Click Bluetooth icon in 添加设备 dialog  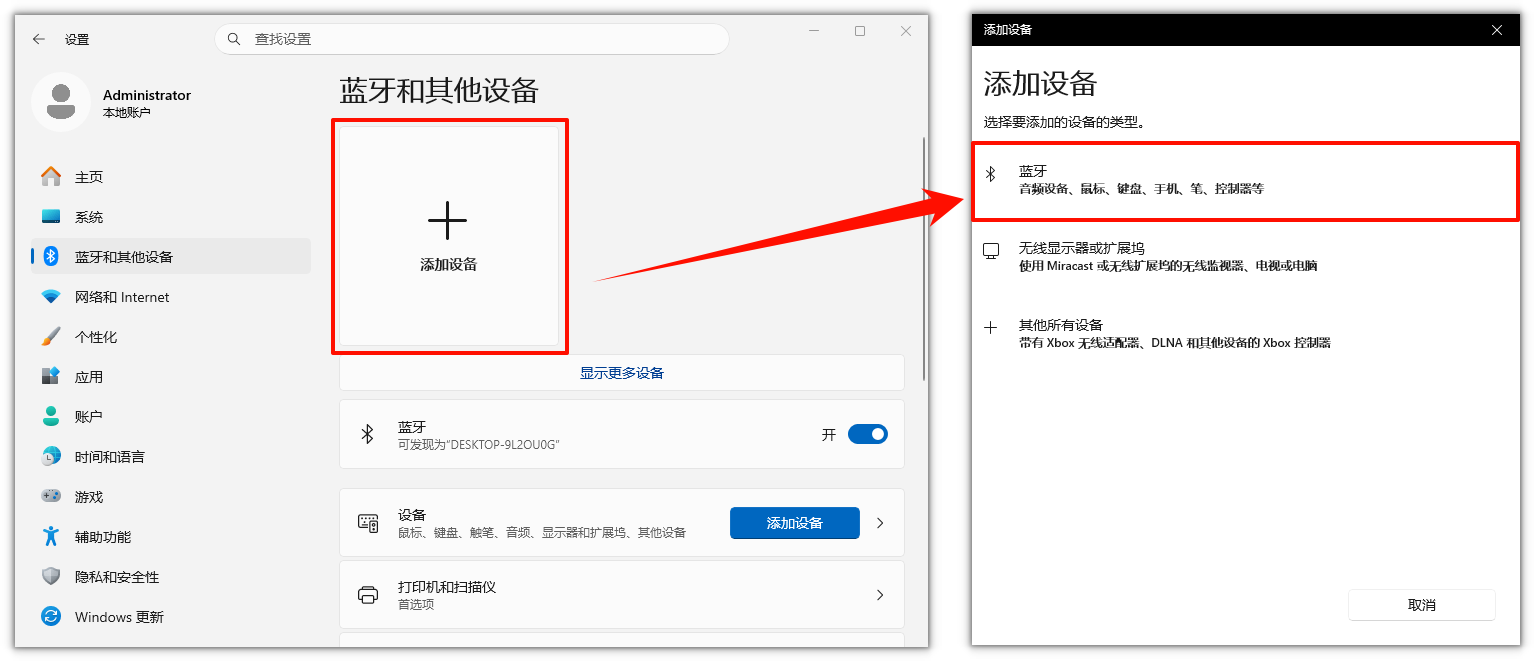tap(991, 174)
